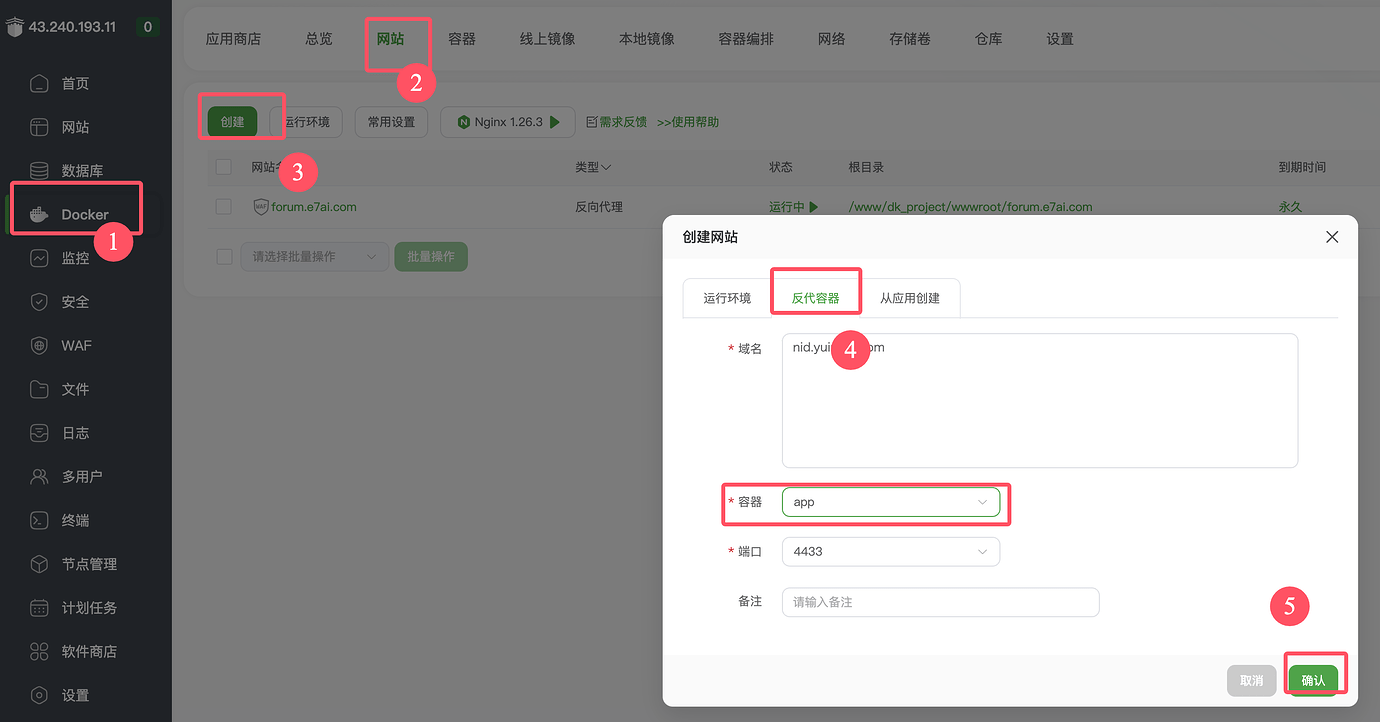
Task: Open the 设置 top tab
Action: coord(1060,39)
